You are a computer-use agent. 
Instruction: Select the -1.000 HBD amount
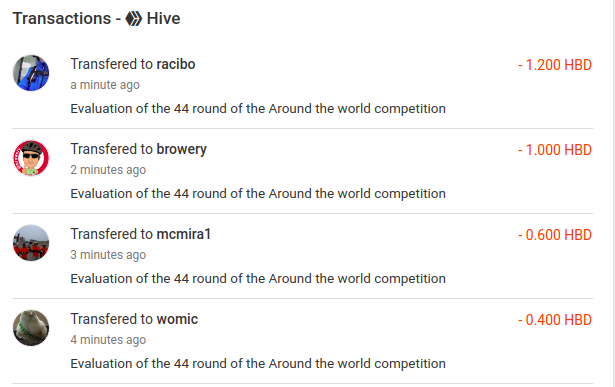[x=555, y=150]
